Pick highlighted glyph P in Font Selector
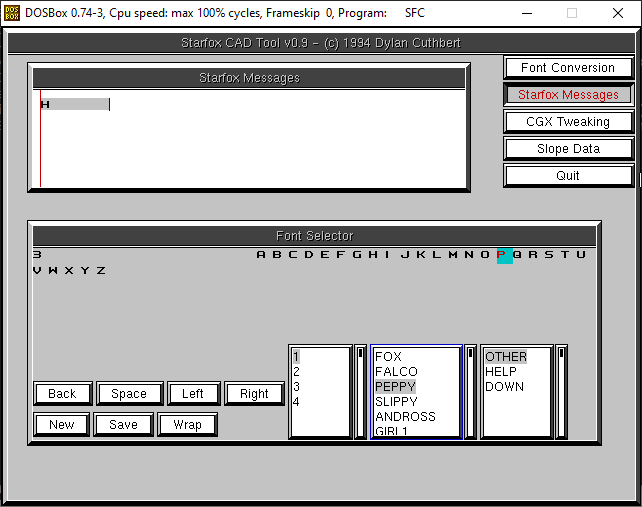The height and width of the screenshot is (507, 642). pos(504,256)
